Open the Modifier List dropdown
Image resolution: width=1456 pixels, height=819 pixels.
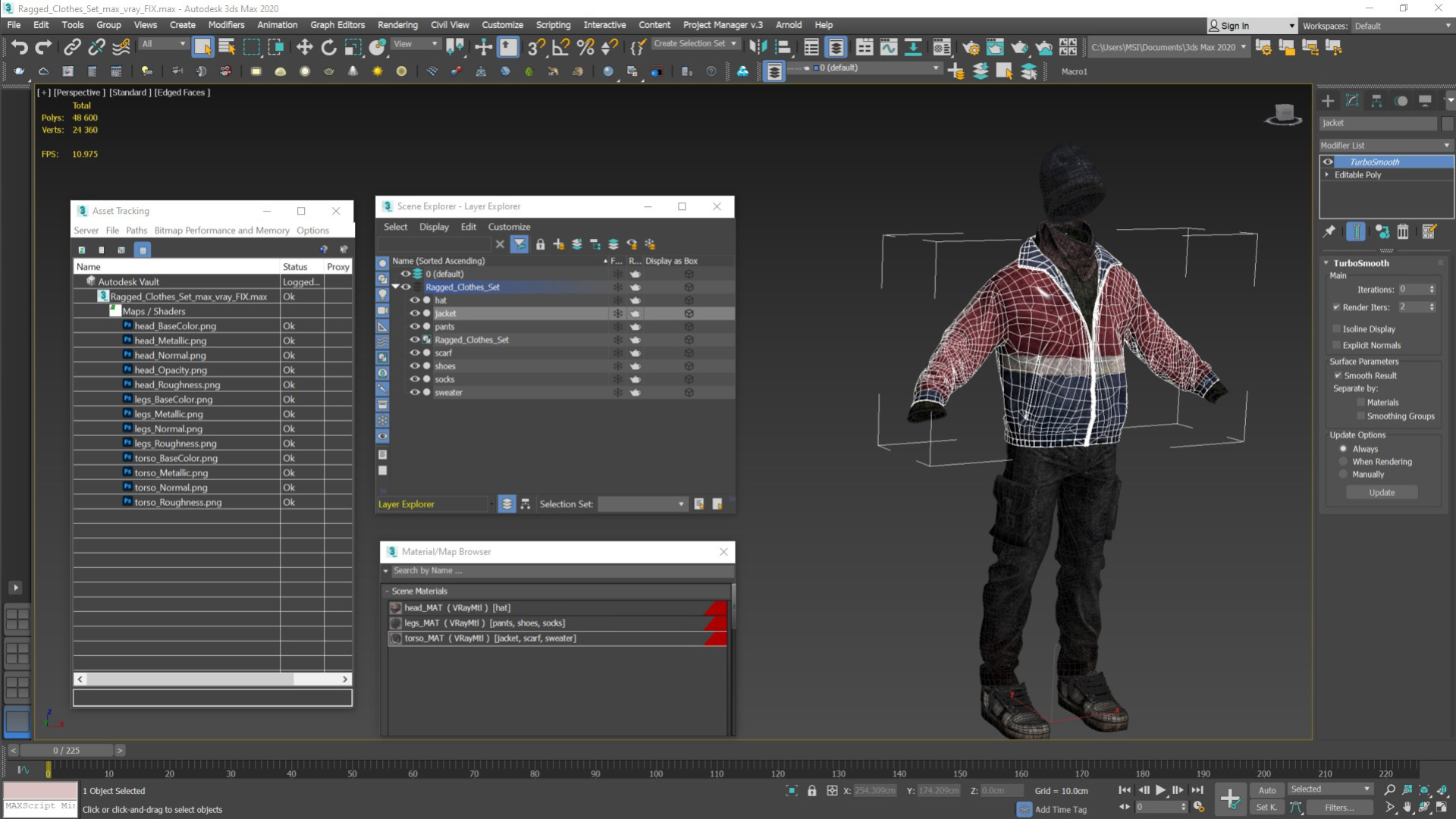click(1385, 146)
